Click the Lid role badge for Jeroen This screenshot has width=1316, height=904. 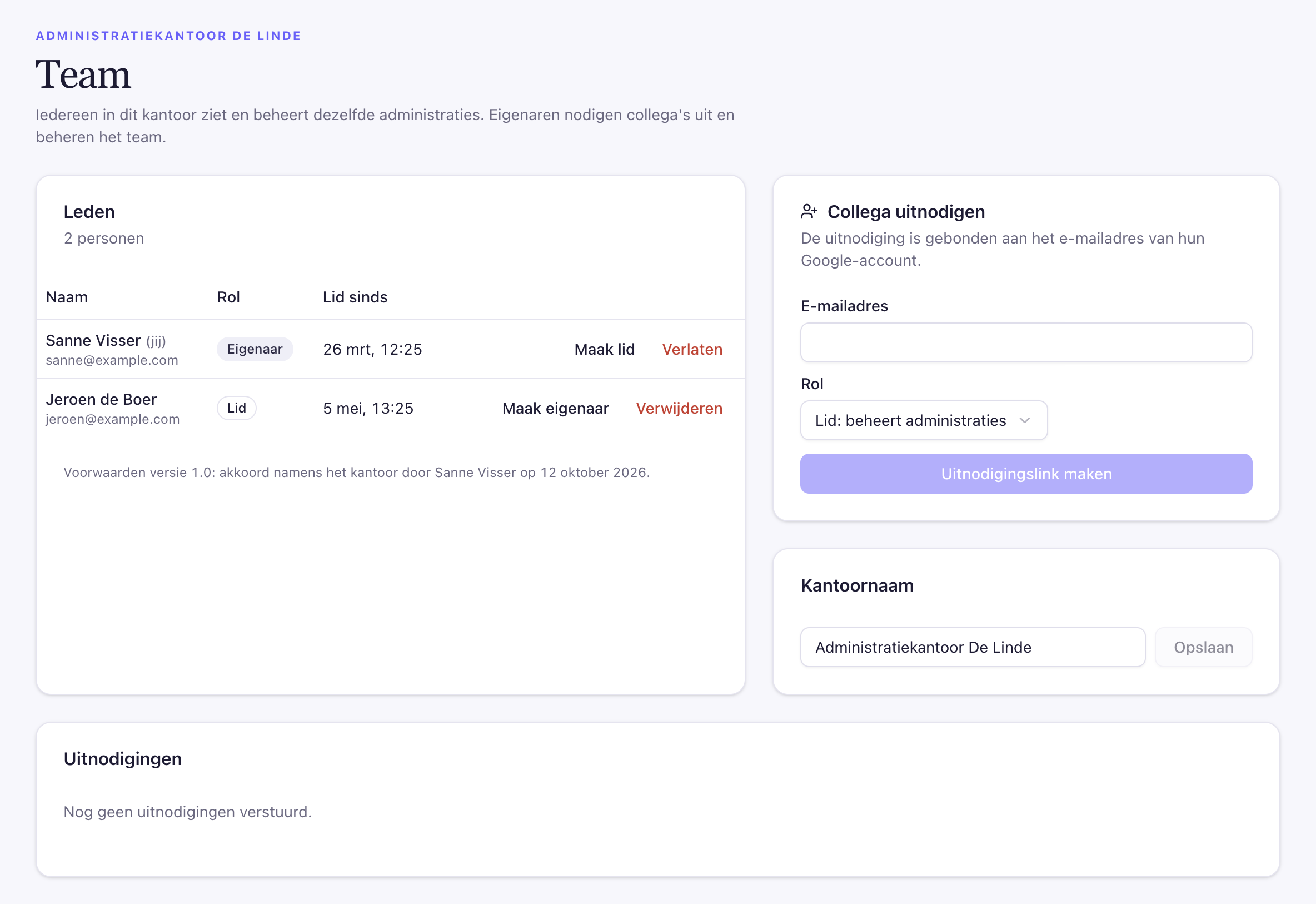pyautogui.click(x=237, y=408)
